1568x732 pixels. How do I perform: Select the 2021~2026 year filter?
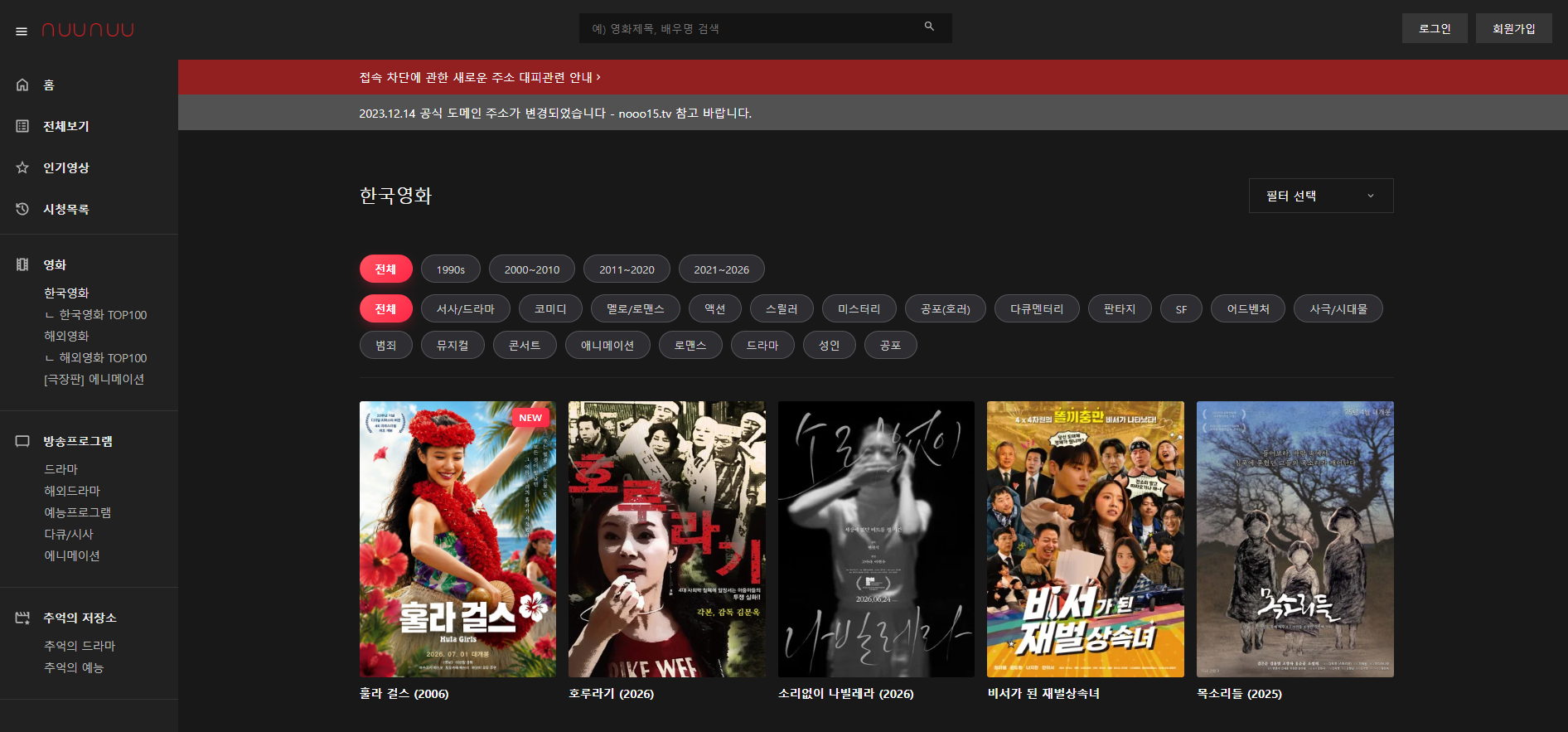[x=722, y=269]
